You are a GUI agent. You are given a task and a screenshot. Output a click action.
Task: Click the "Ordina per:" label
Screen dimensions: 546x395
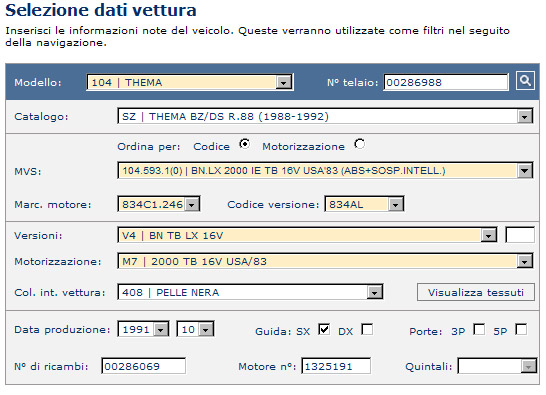[x=149, y=147]
